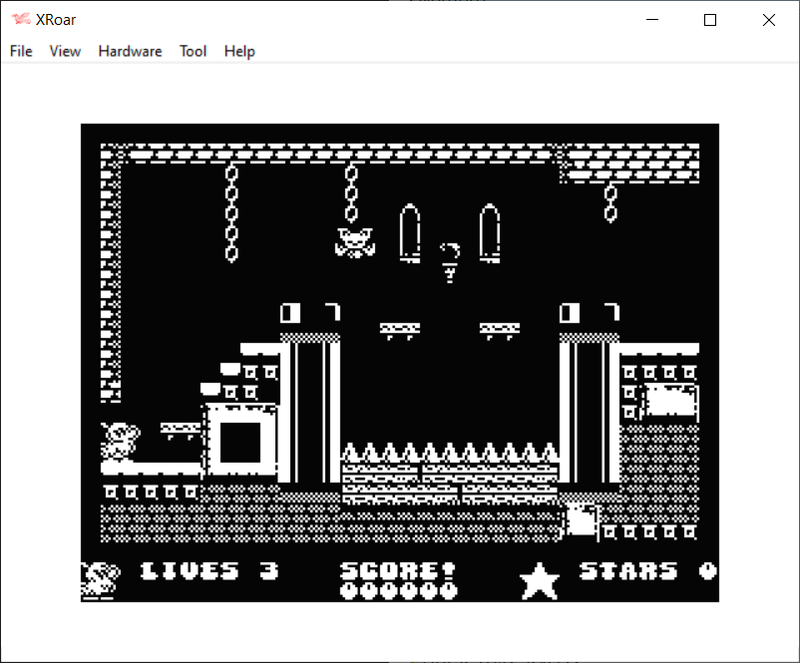
Task: Click the LIVES 3 counter text
Action: (209, 571)
